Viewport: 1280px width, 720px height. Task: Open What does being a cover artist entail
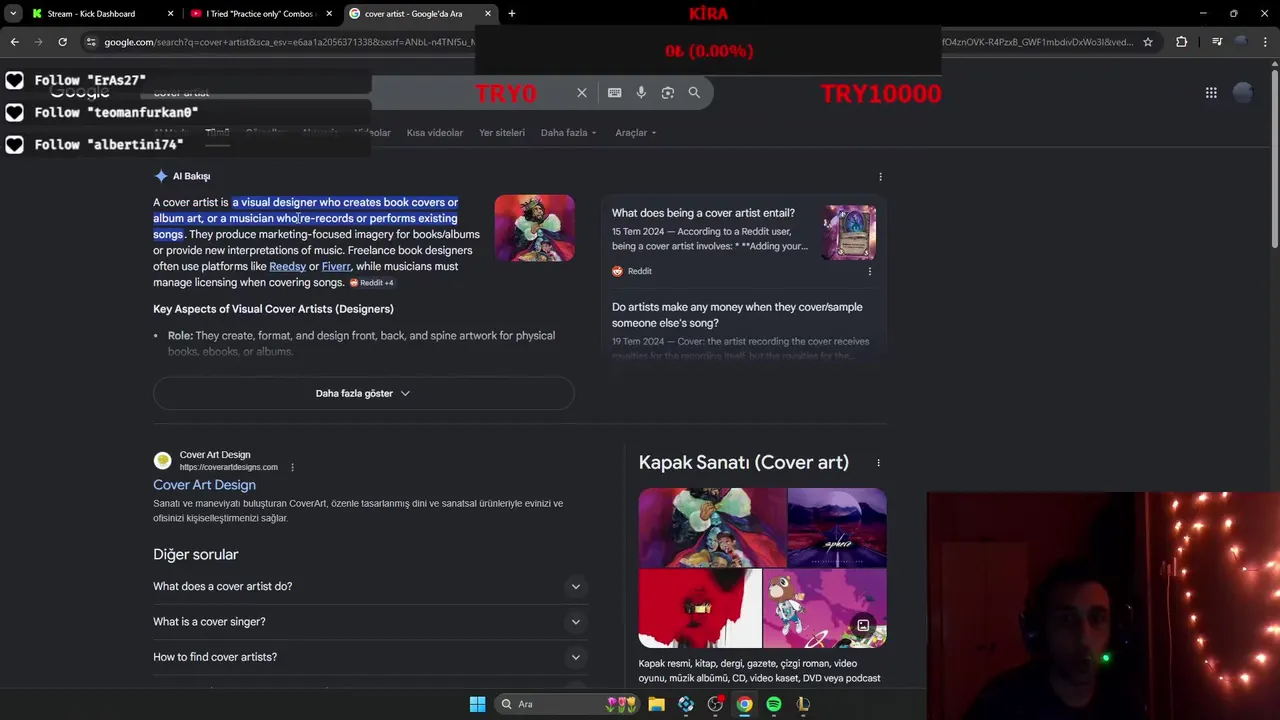703,213
